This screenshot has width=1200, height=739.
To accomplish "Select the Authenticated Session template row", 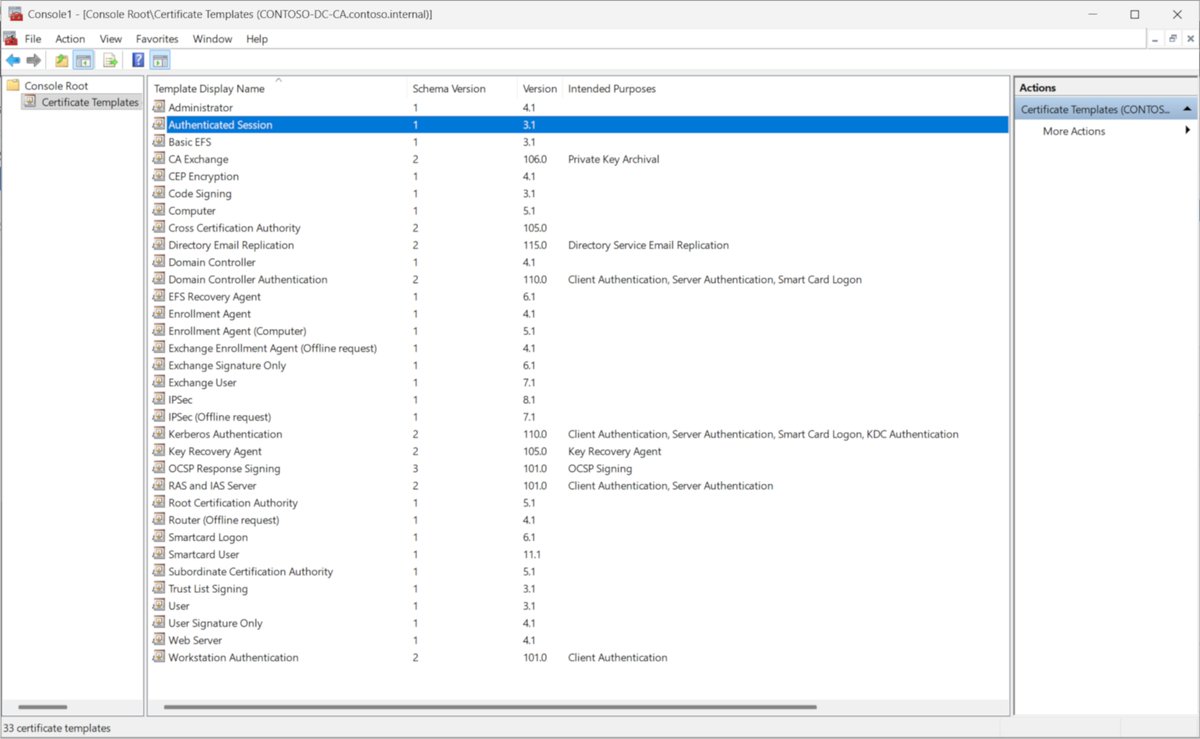I will coord(579,125).
